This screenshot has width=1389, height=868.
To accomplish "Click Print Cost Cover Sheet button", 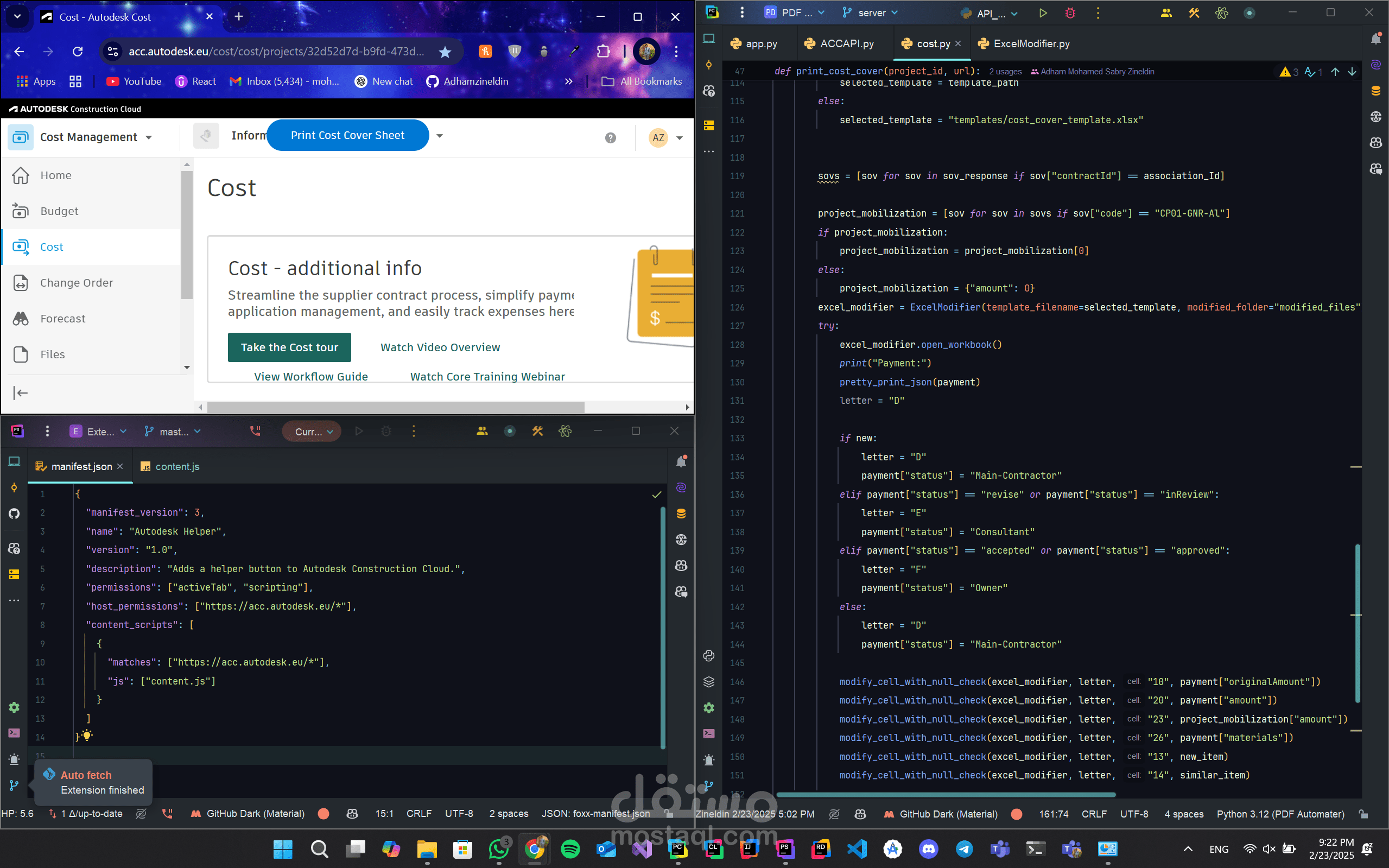I will coord(348,136).
